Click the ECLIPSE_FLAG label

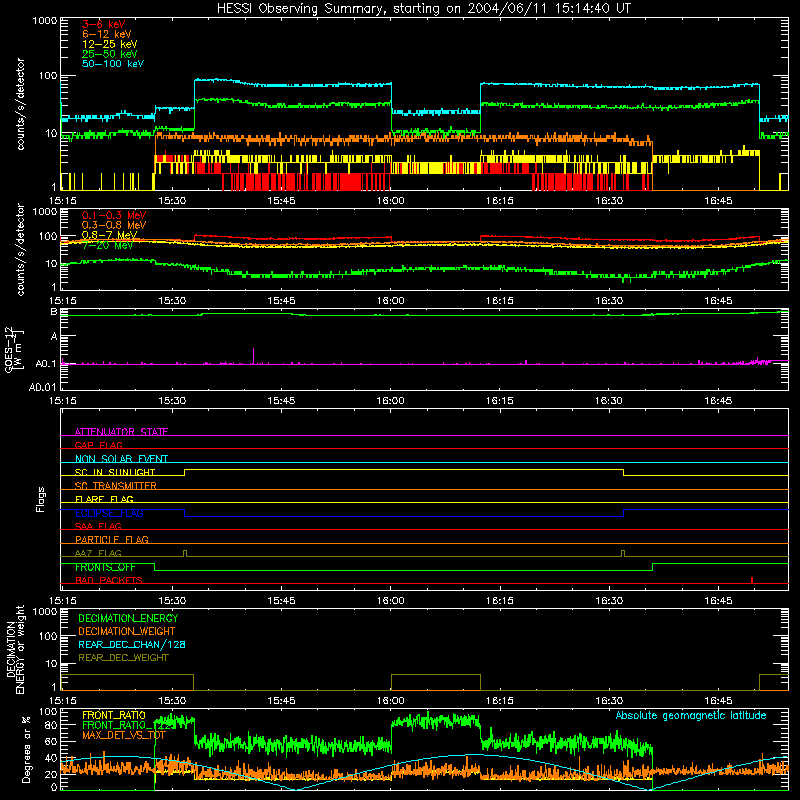coord(109,513)
